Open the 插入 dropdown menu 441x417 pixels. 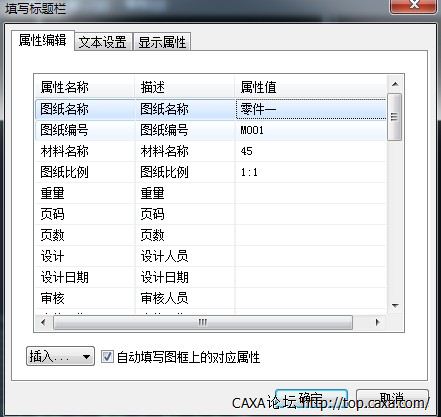[x=60, y=356]
